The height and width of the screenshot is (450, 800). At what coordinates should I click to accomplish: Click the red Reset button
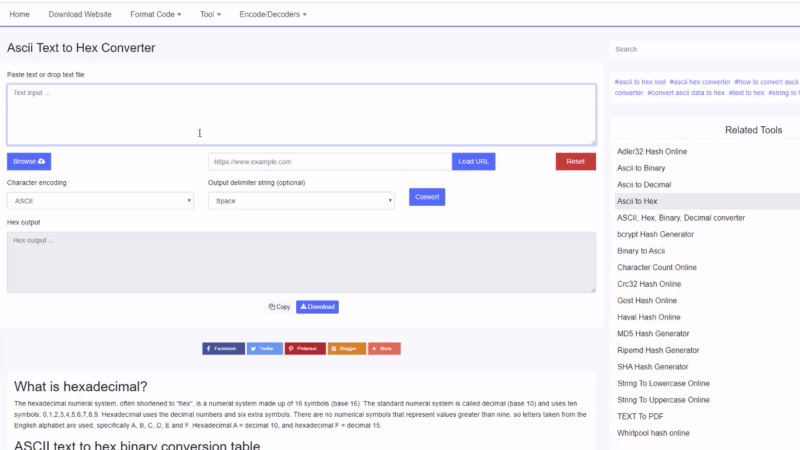coord(575,161)
